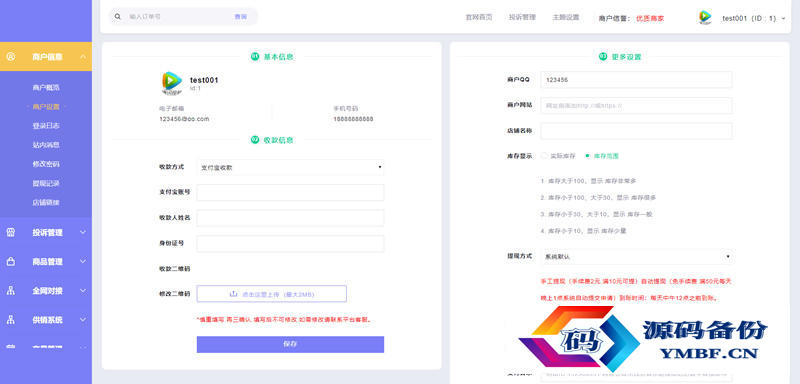This screenshot has height=384, width=800.
Task: Click the 支付宝账号 input field
Action: tap(290, 193)
